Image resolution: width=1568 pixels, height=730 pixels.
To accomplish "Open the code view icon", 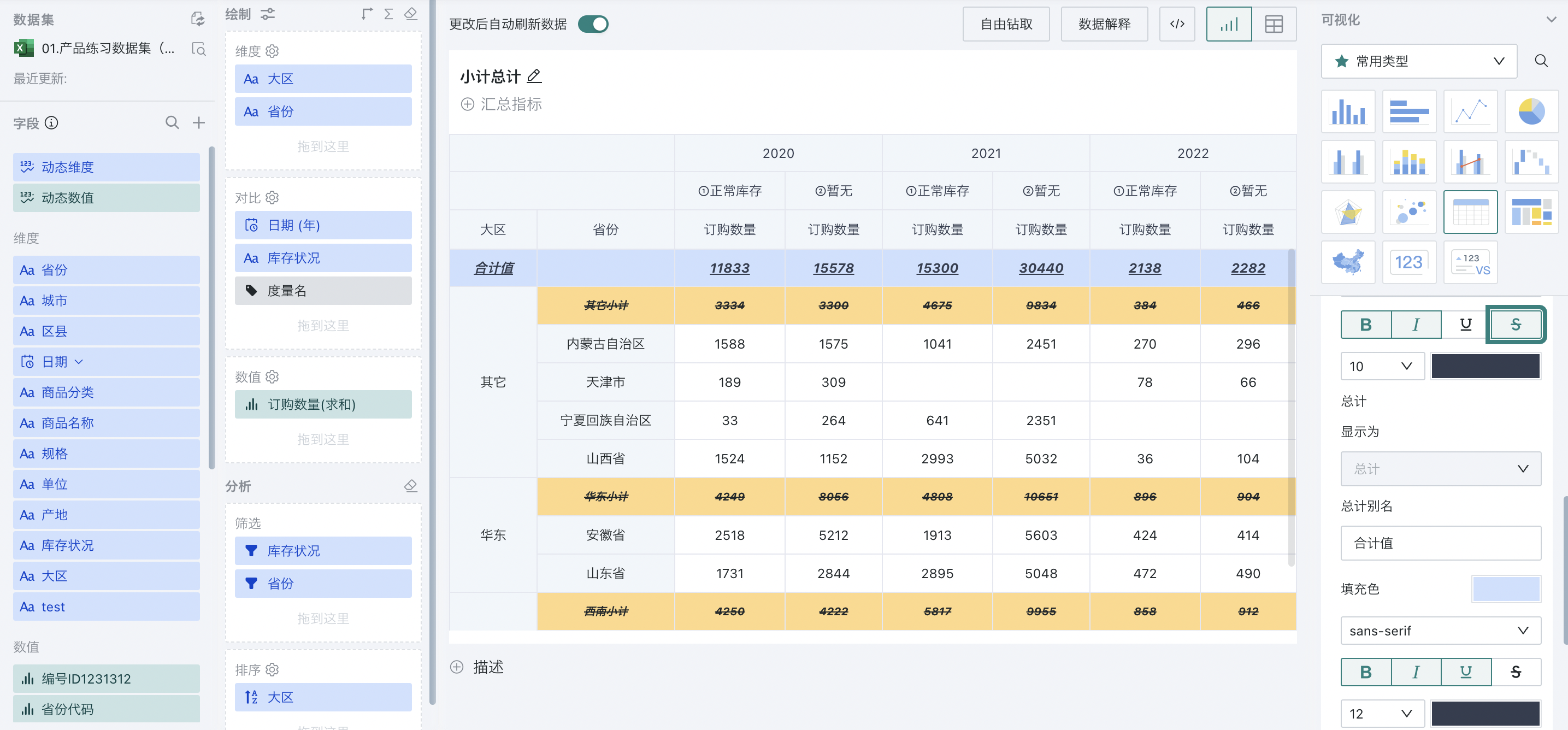I will pos(1177,25).
